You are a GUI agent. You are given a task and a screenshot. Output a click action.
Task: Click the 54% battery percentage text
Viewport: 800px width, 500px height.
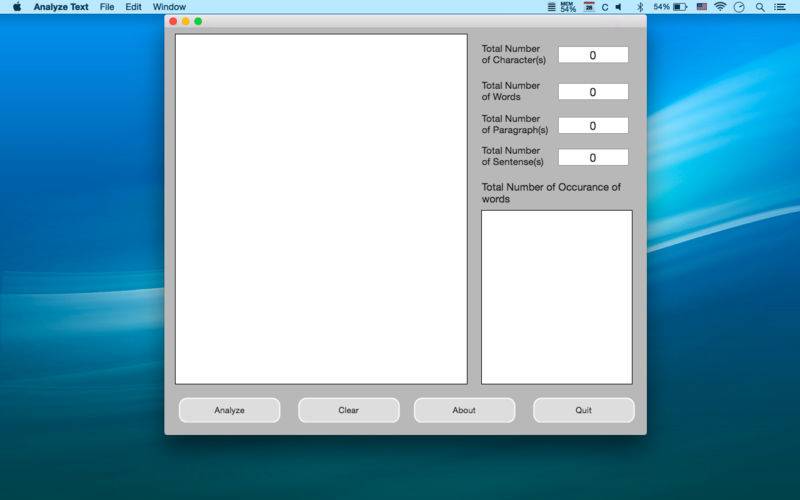(x=661, y=7)
